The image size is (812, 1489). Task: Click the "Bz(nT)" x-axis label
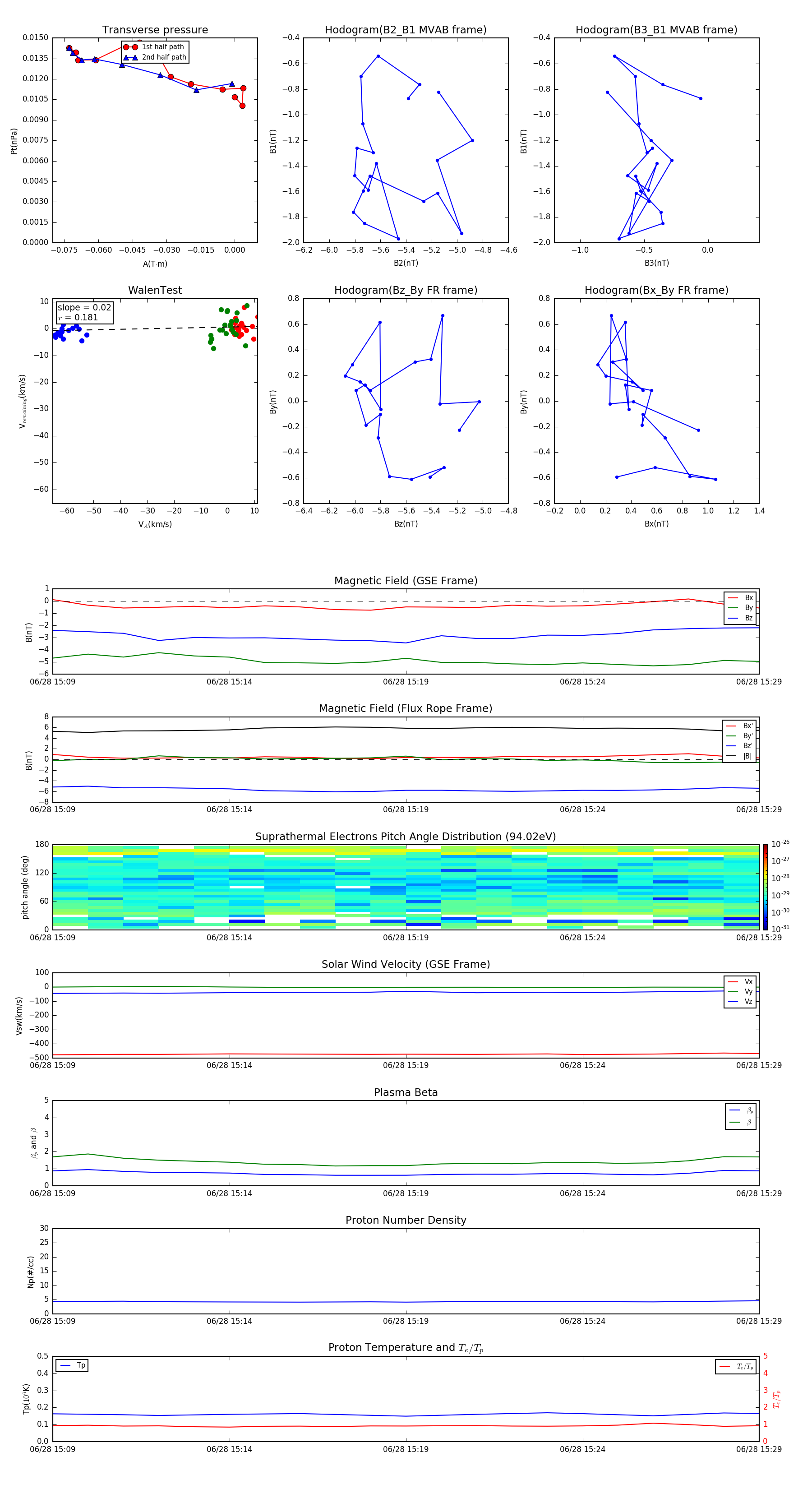[406, 524]
